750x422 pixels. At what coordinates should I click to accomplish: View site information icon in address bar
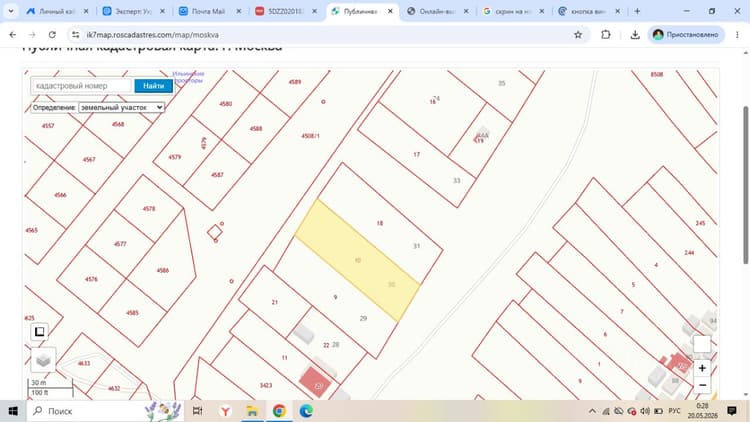coord(76,34)
